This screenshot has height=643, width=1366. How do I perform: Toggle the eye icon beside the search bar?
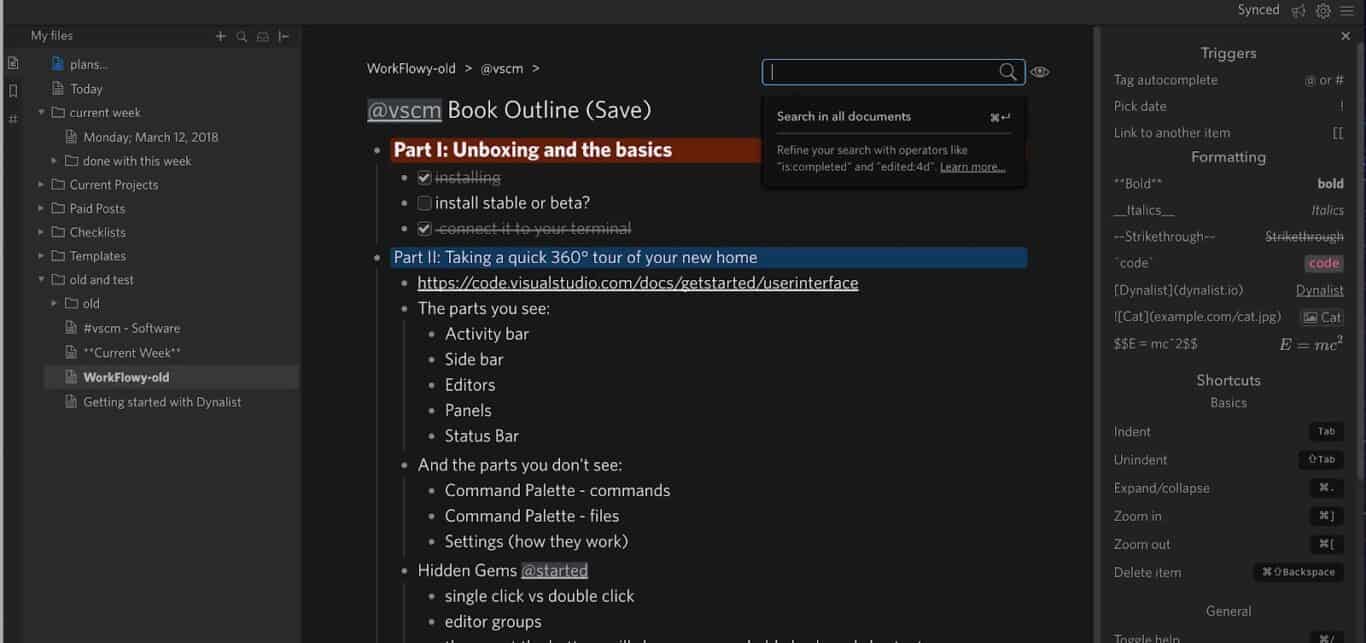pos(1039,71)
